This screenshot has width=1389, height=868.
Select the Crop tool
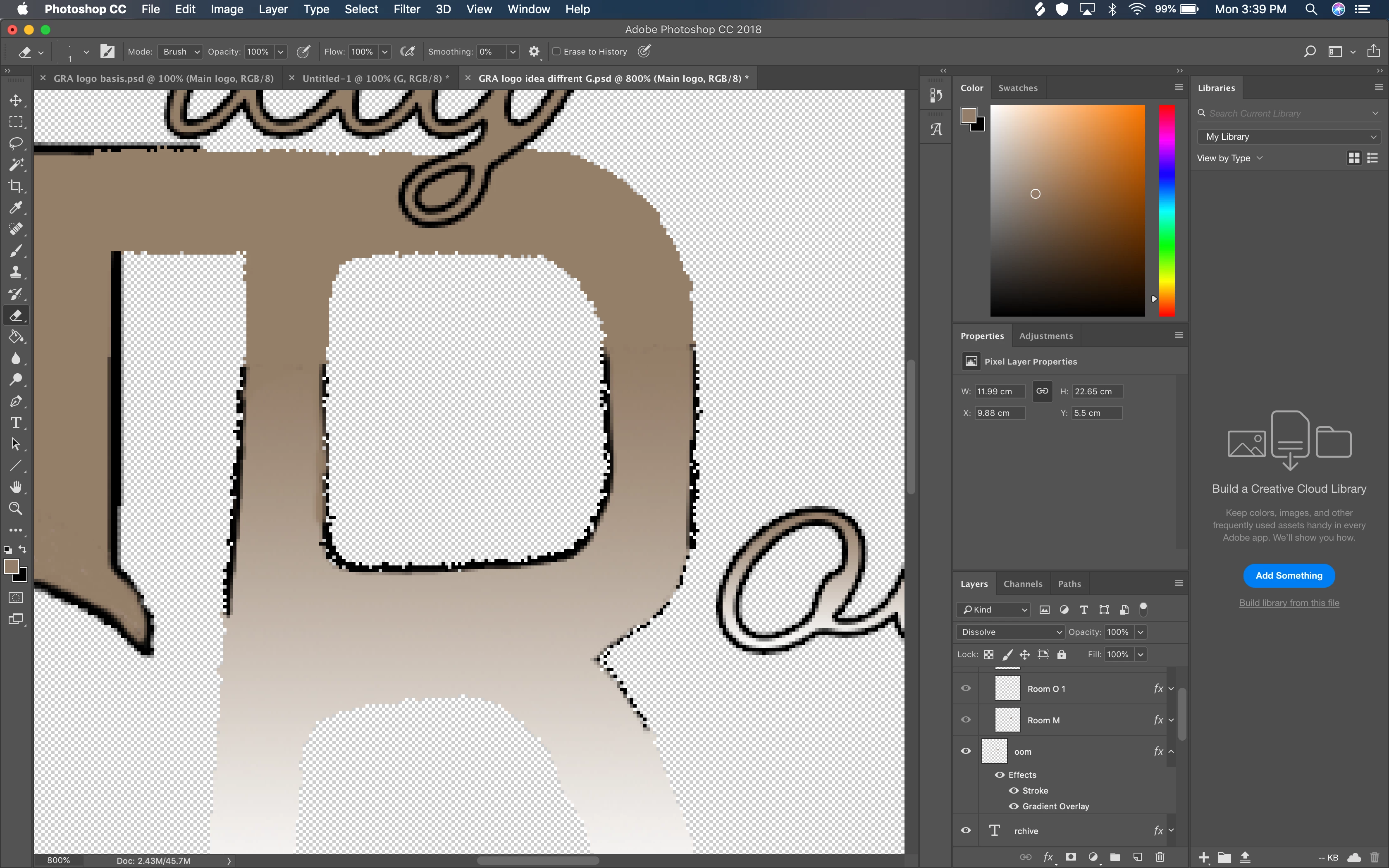tap(15, 186)
